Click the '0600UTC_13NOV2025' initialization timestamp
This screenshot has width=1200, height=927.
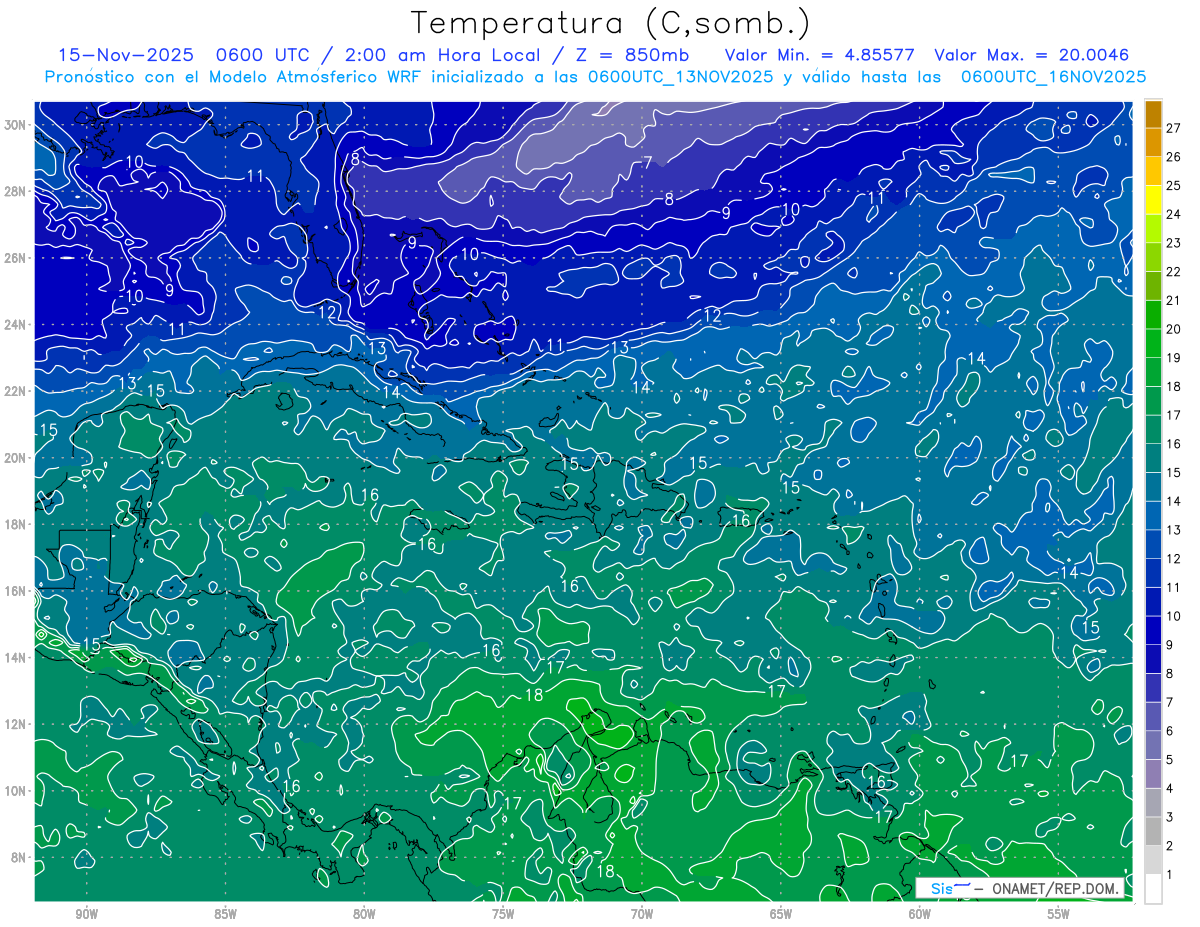coord(680,77)
